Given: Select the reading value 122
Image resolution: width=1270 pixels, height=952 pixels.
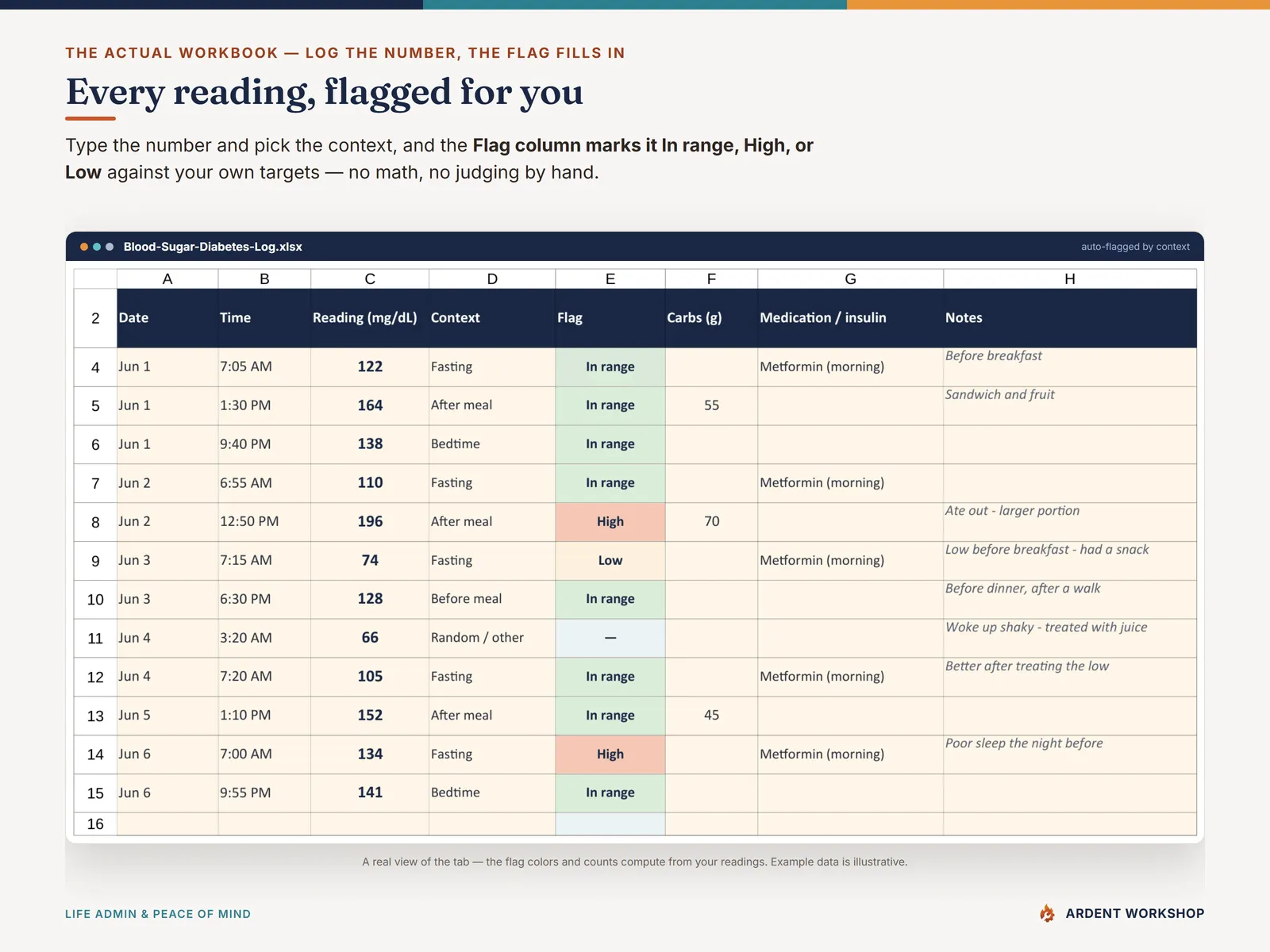Looking at the screenshot, I should pos(370,367).
